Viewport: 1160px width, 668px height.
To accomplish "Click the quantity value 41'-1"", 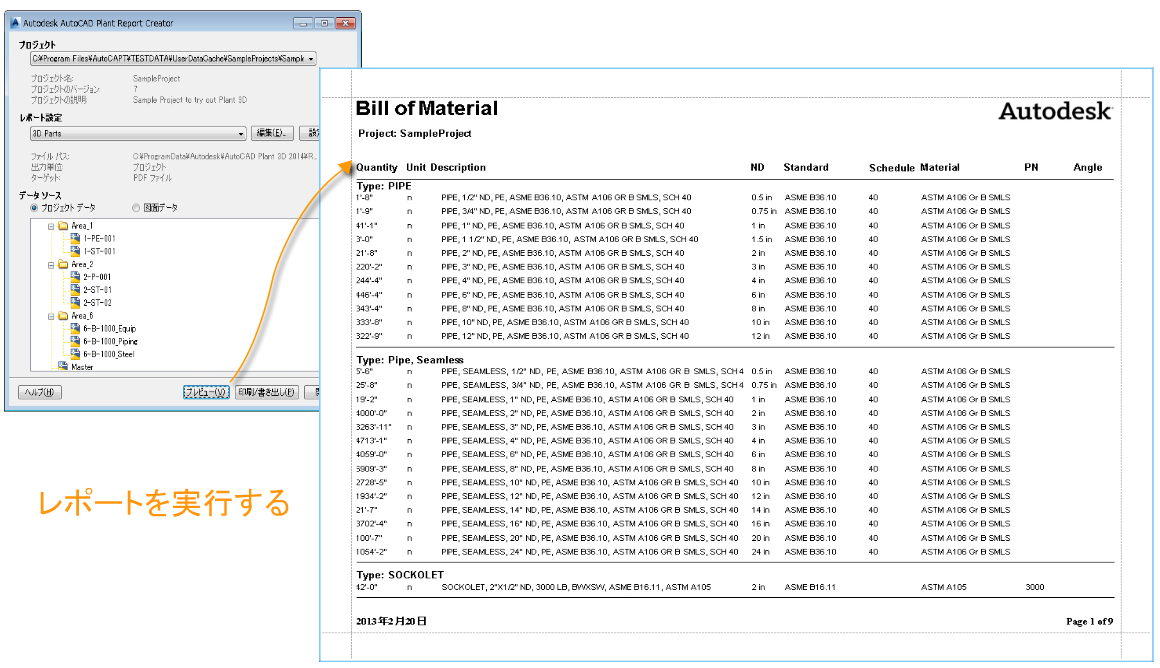I will [367, 226].
